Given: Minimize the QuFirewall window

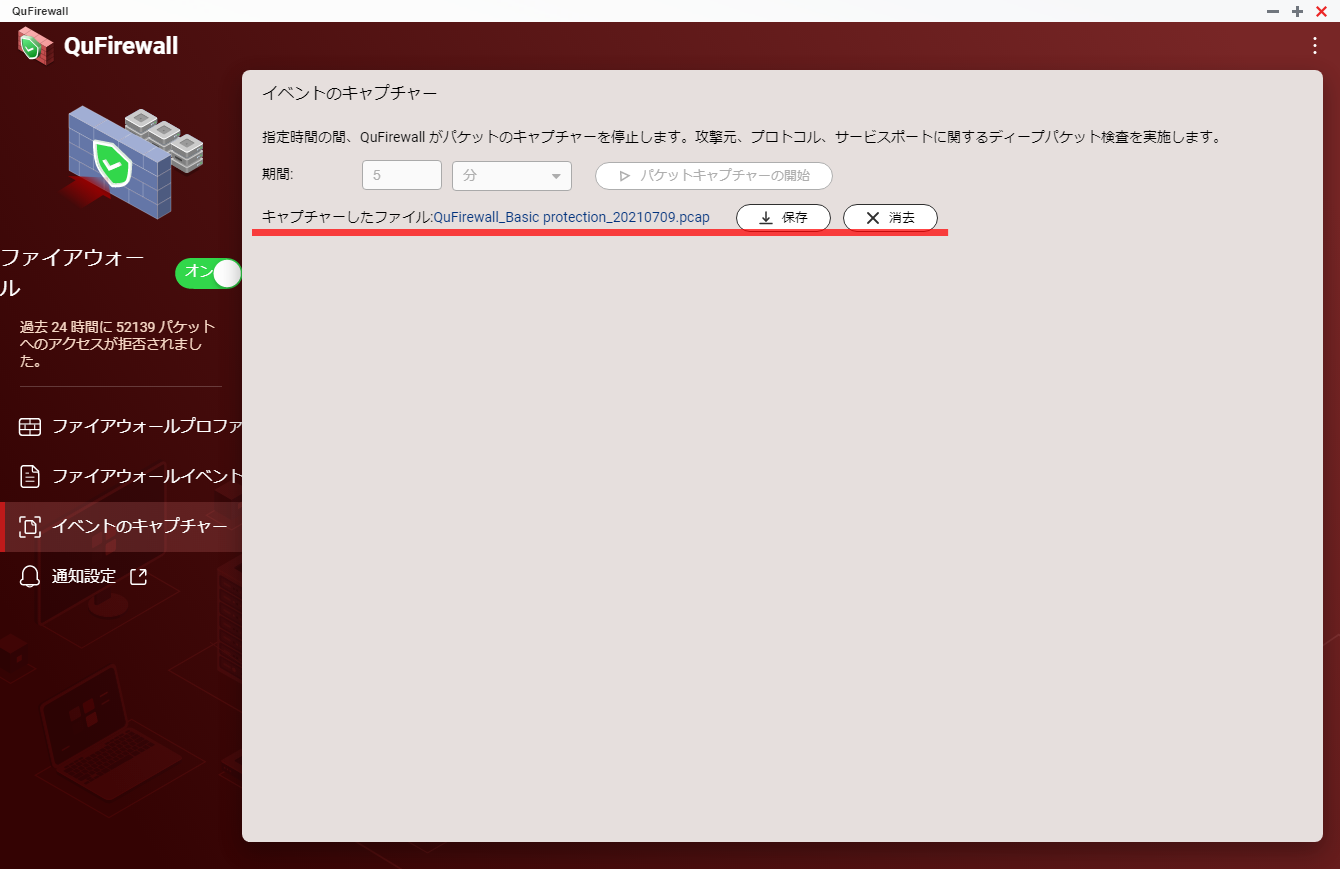Looking at the screenshot, I should tap(1273, 11).
